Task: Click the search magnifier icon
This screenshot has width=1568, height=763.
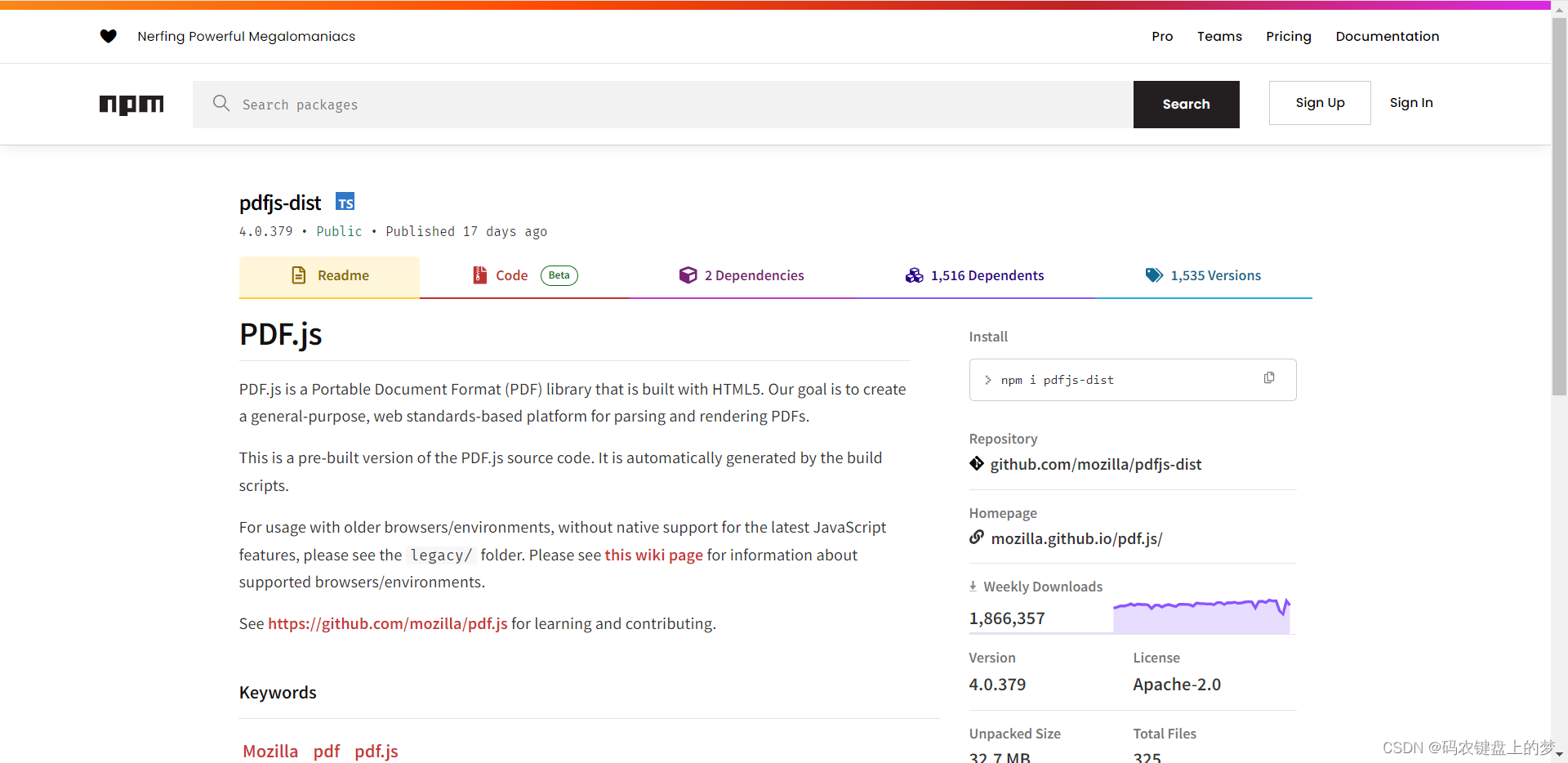Action: coord(221,103)
